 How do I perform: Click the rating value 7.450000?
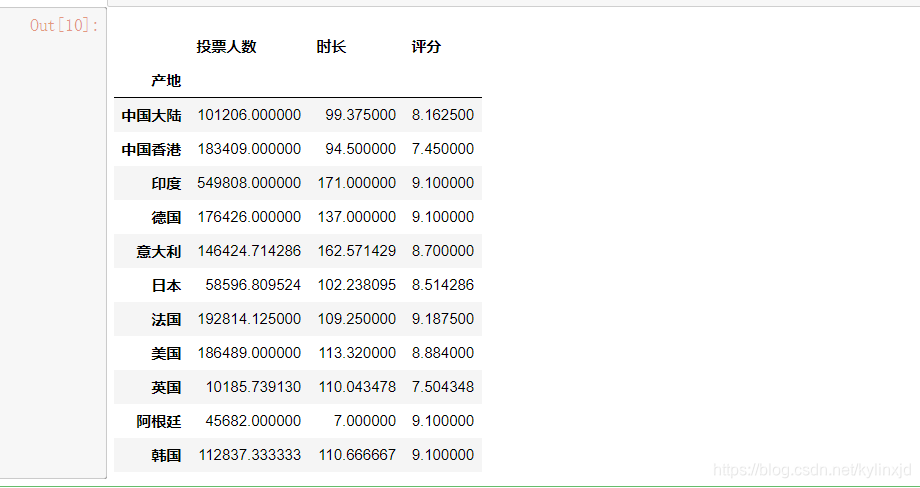click(443, 149)
